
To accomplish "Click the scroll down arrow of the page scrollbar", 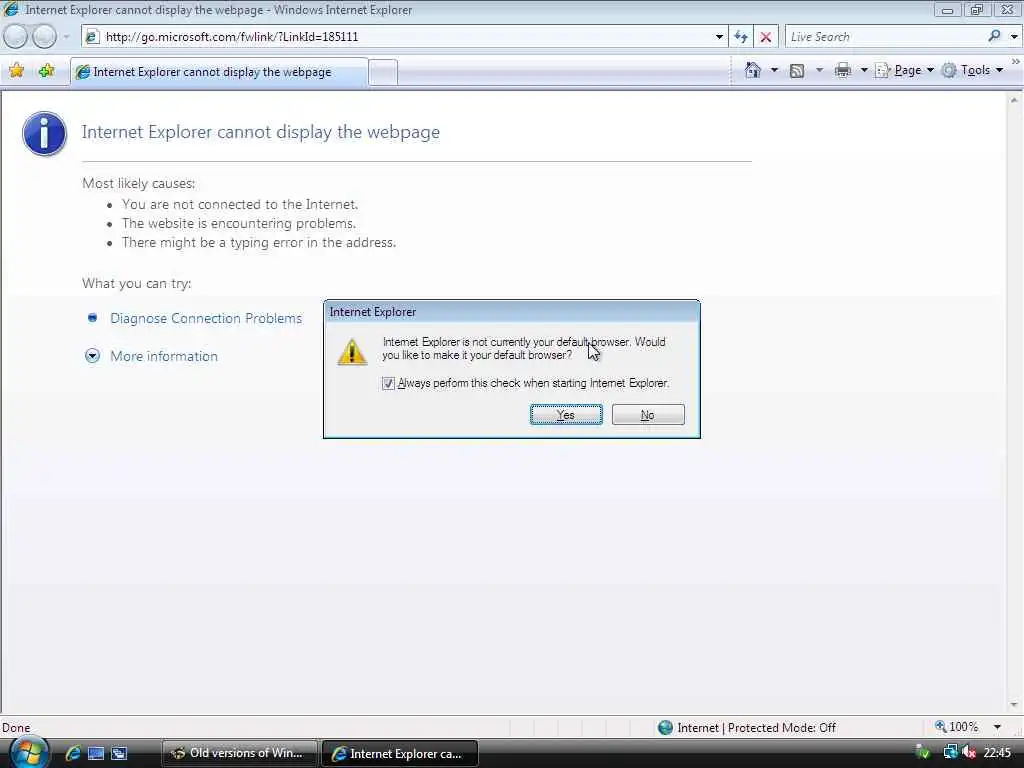I will 1014,705.
